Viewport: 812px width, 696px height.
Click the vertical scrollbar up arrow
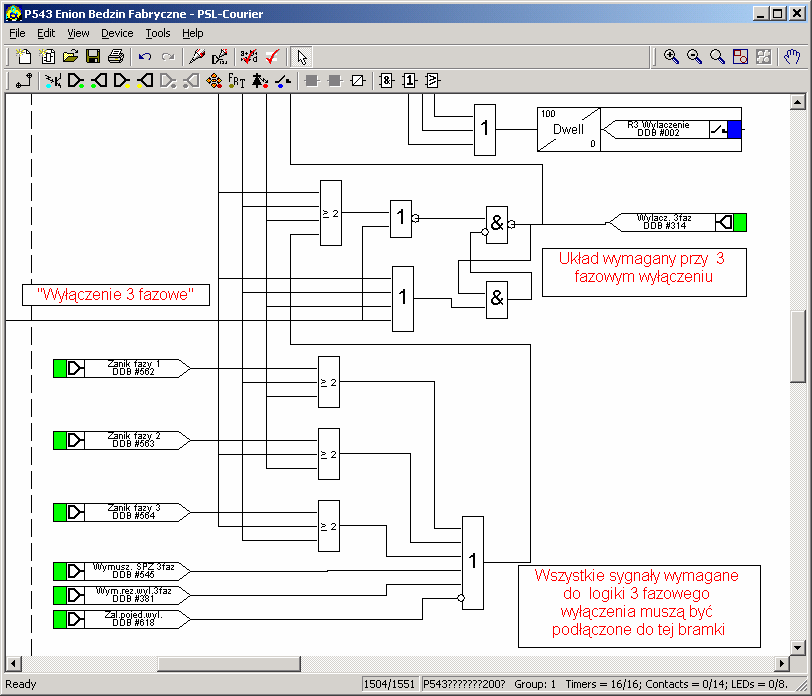[x=798, y=102]
